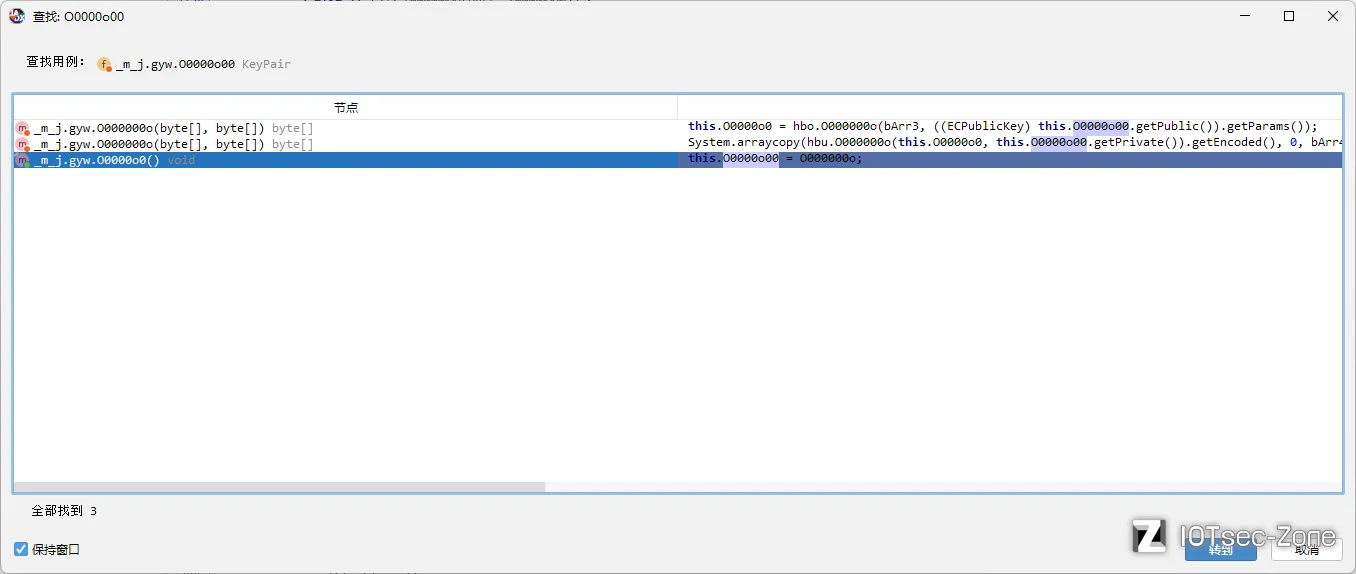Click the method icon of the first result row
This screenshot has width=1356, height=574.
pyautogui.click(x=22, y=128)
